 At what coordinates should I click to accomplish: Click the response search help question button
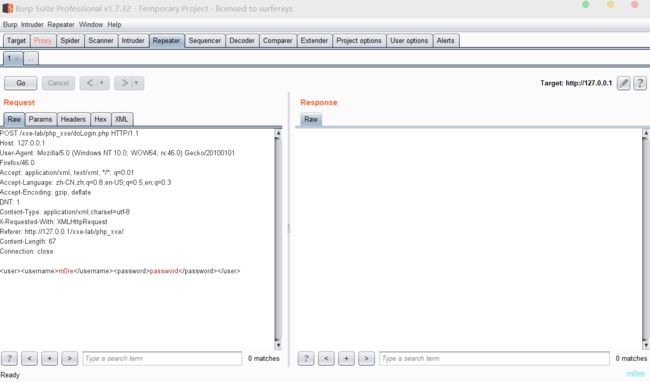click(306, 358)
